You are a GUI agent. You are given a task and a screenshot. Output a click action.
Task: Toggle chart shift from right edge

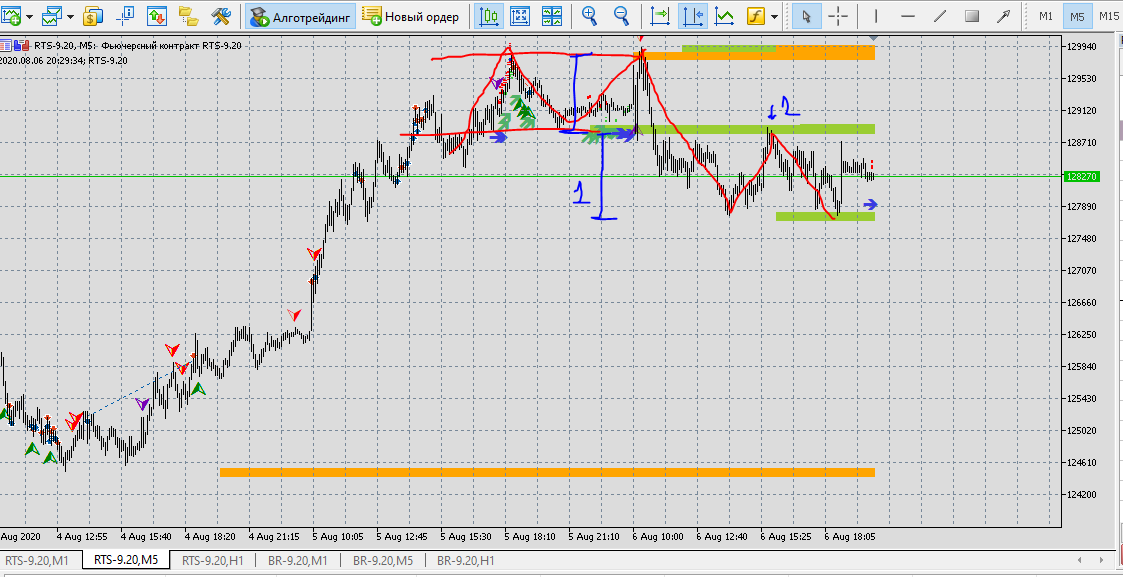692,16
